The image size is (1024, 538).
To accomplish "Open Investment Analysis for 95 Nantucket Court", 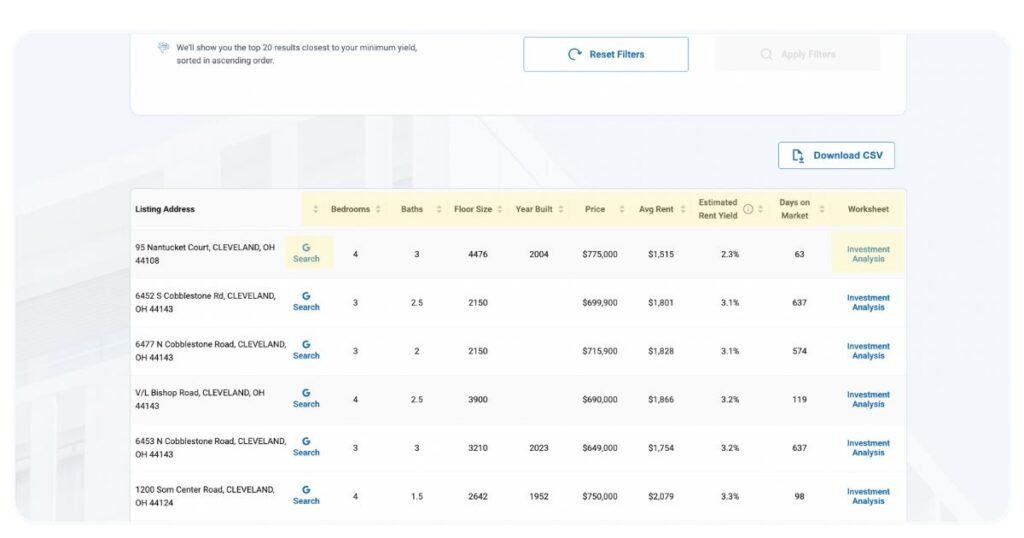I will pyautogui.click(x=867, y=254).
